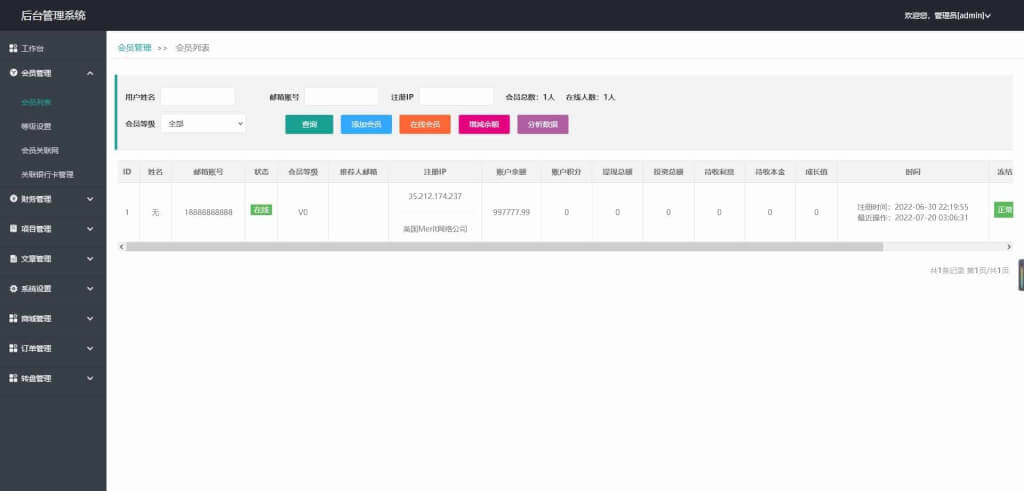
Task: Click the orange 在线会员 button
Action: click(x=425, y=124)
